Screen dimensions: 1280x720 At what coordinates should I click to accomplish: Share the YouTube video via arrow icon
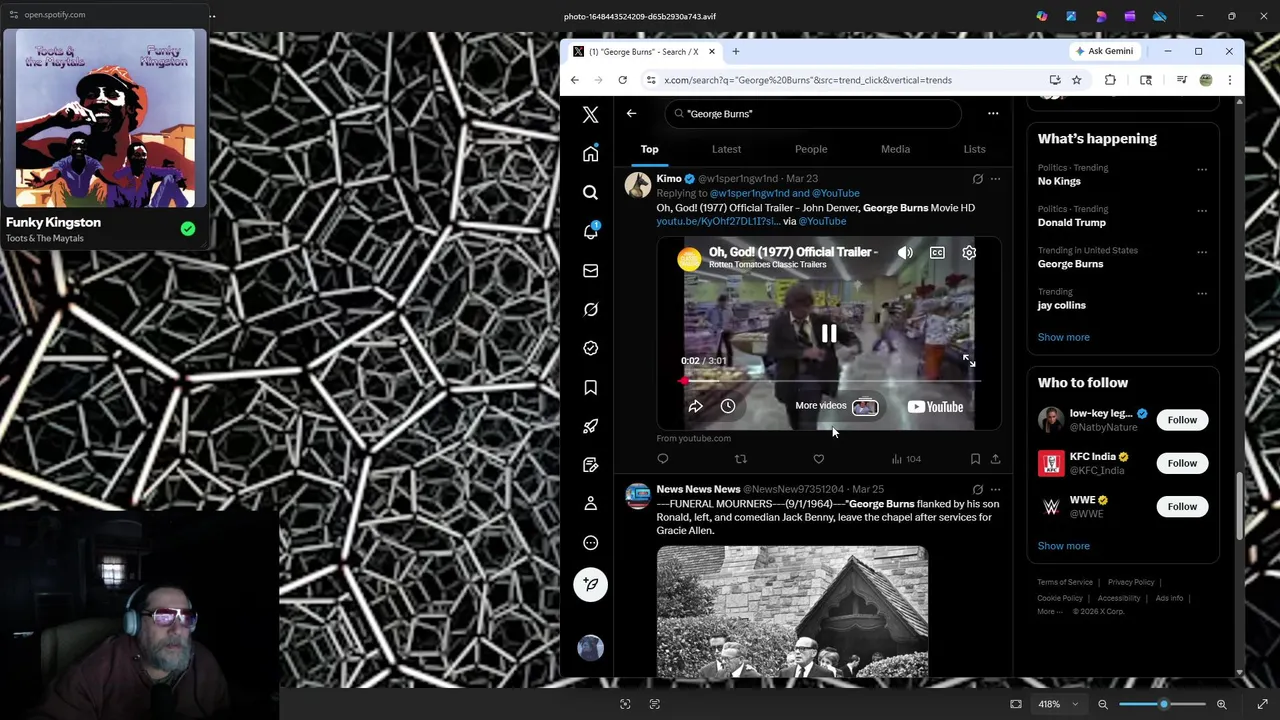point(695,406)
